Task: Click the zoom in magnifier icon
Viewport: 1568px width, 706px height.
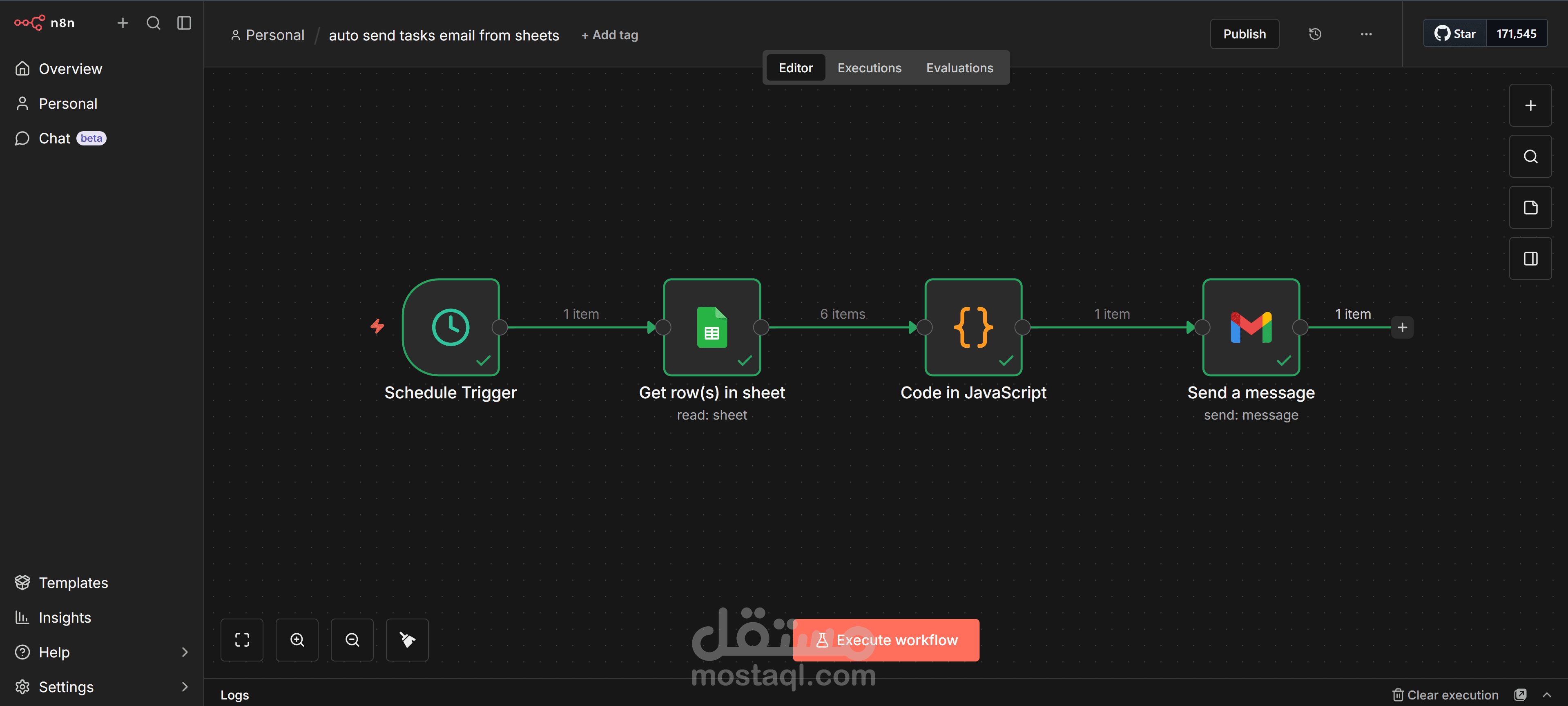Action: pos(297,640)
